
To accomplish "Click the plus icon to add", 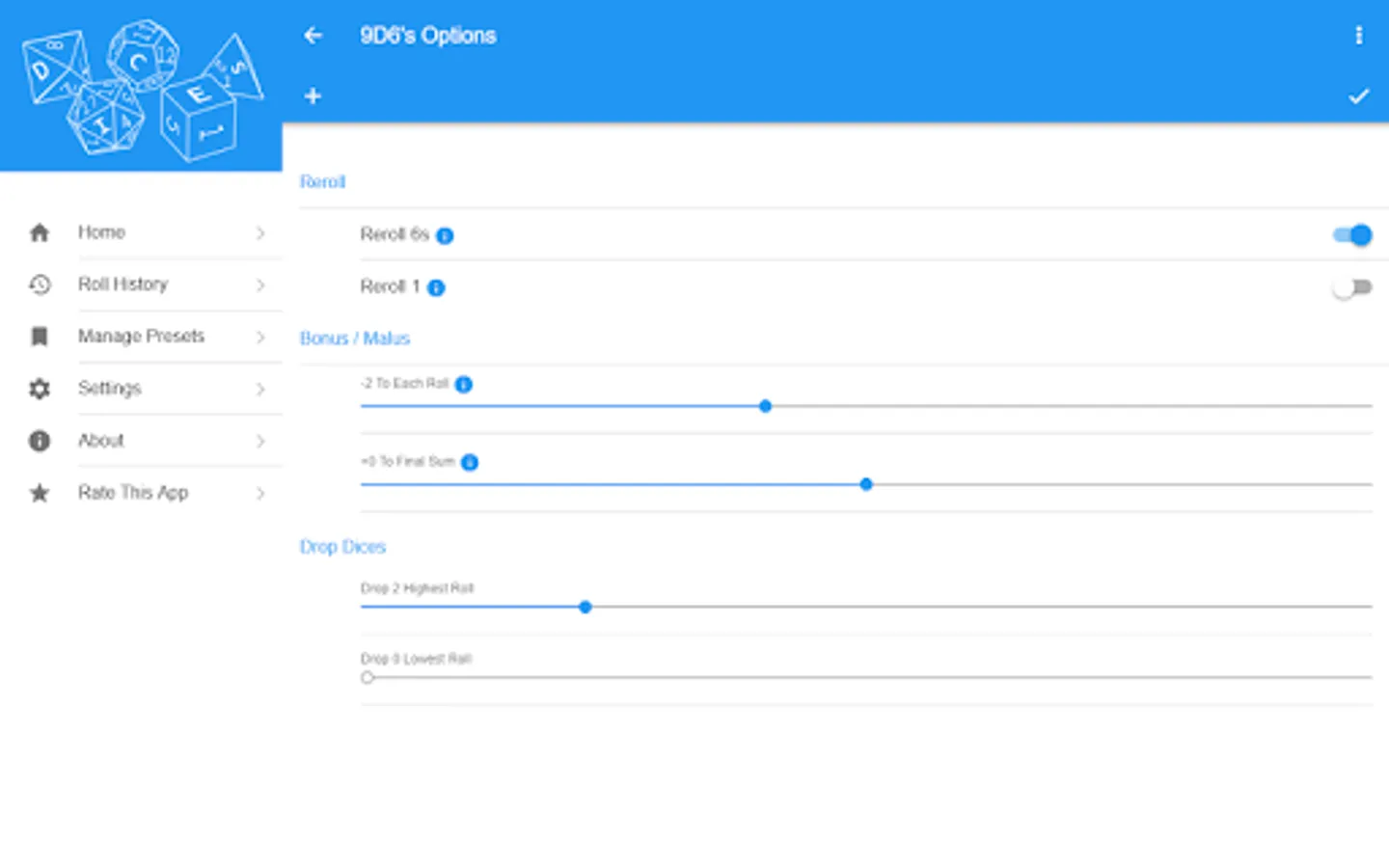I will (x=313, y=96).
